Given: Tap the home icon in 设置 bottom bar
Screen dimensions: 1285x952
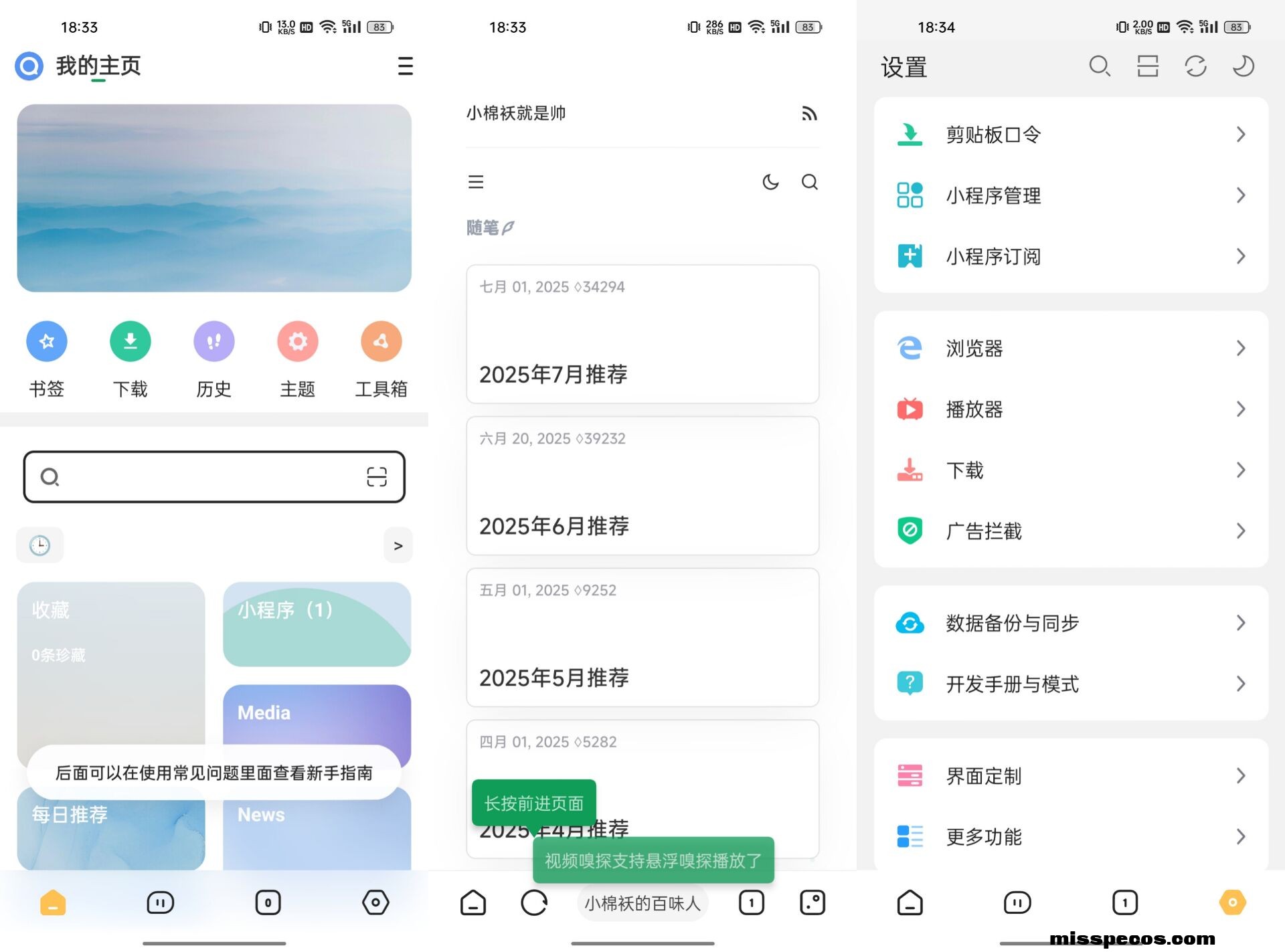Looking at the screenshot, I should point(910,902).
